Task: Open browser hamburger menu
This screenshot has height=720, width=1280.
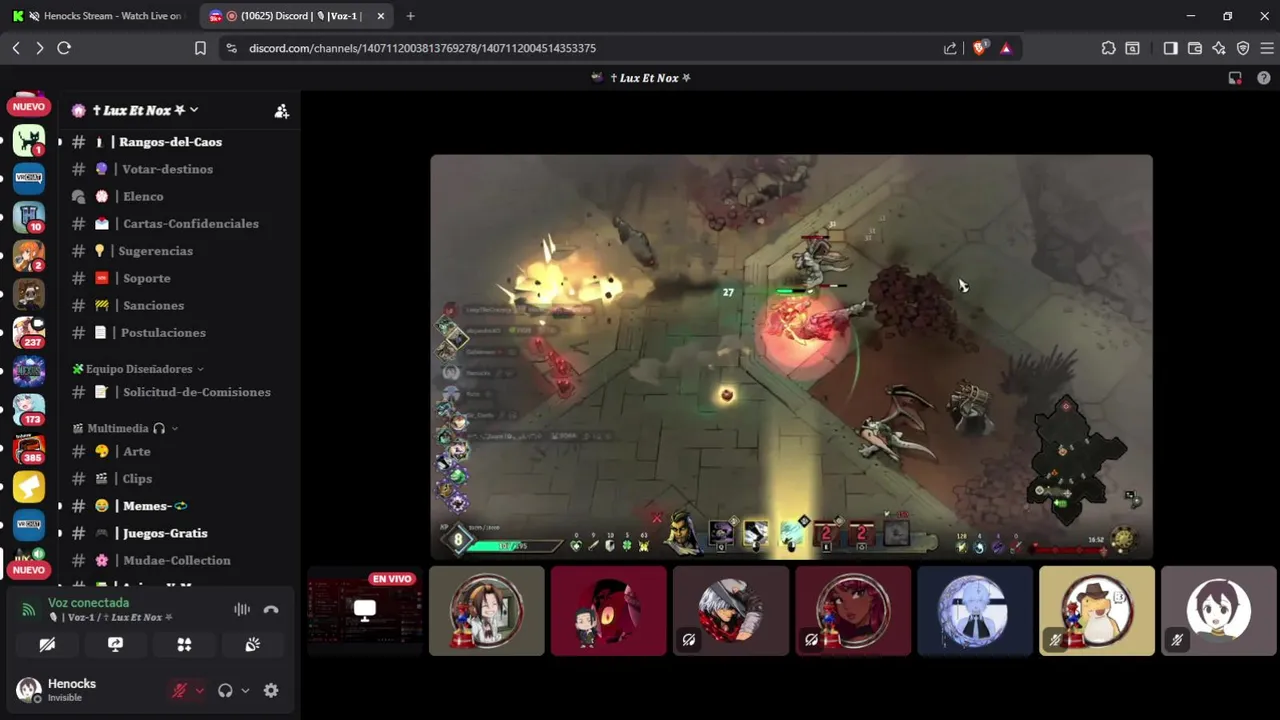Action: pyautogui.click(x=1267, y=48)
